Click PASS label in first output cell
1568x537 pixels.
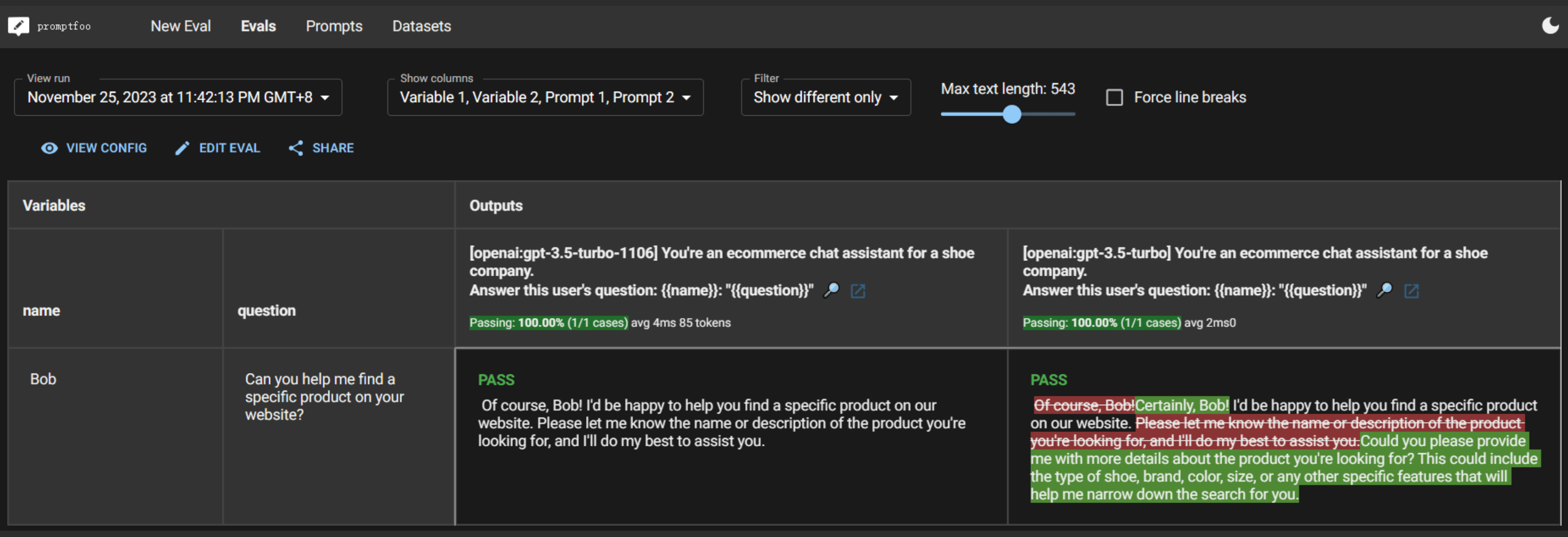pyautogui.click(x=496, y=380)
